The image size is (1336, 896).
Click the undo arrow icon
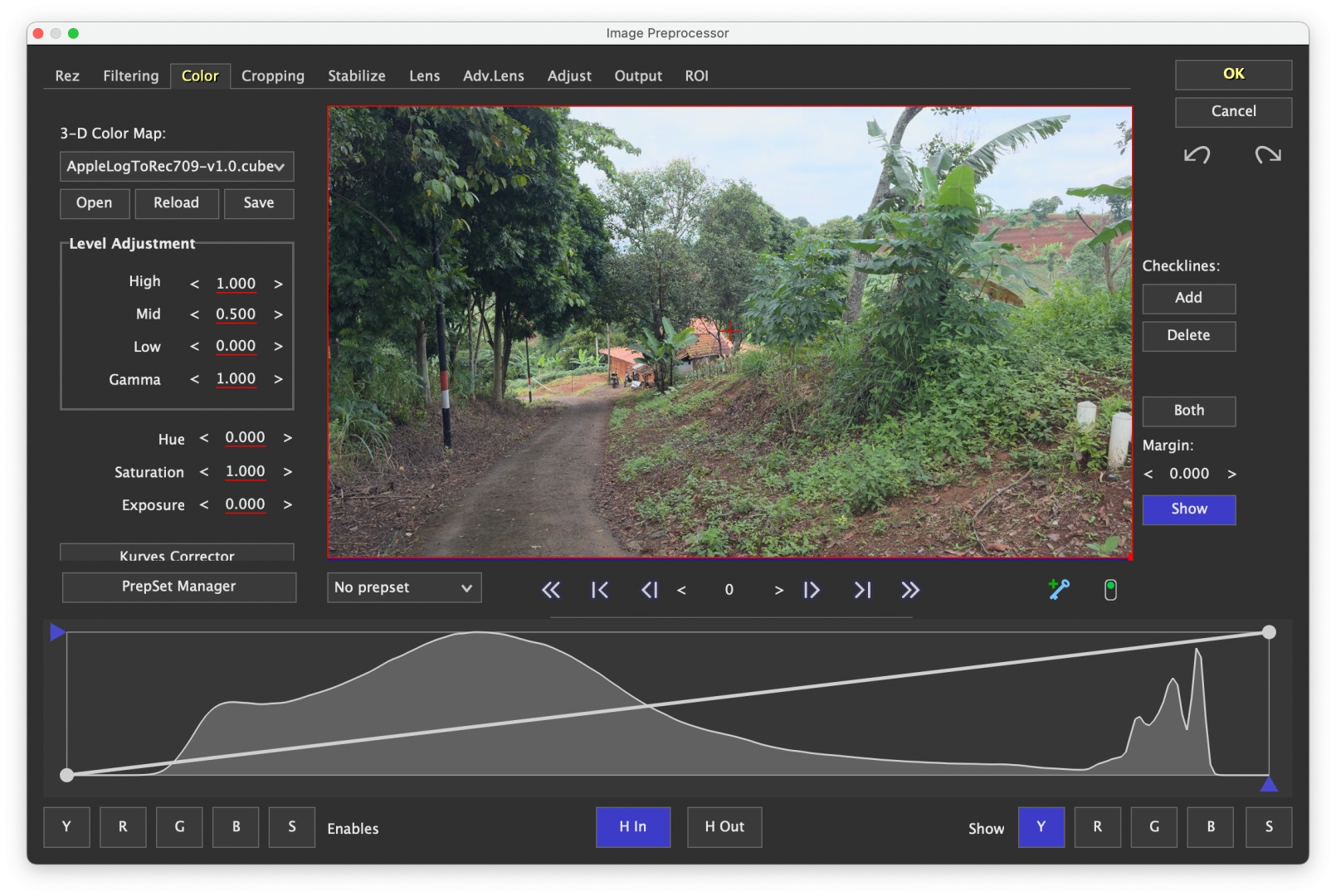point(1196,155)
